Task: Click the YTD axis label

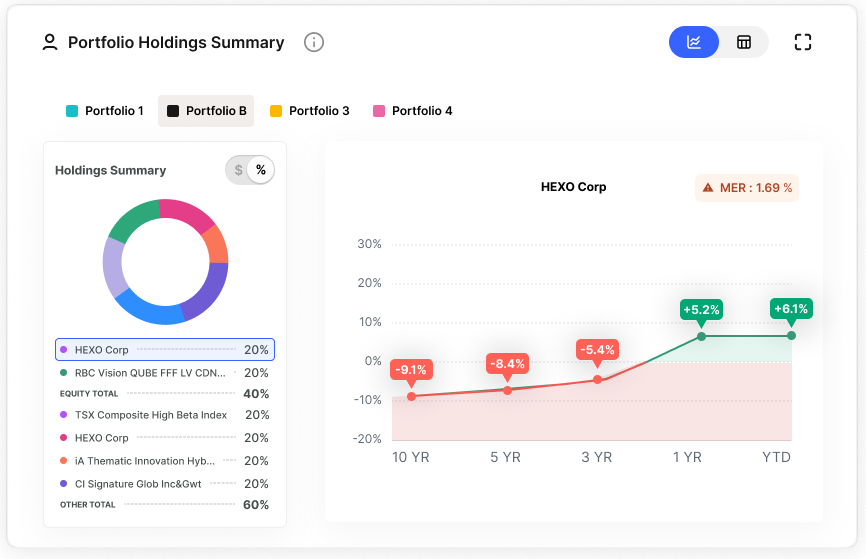Action: click(777, 457)
